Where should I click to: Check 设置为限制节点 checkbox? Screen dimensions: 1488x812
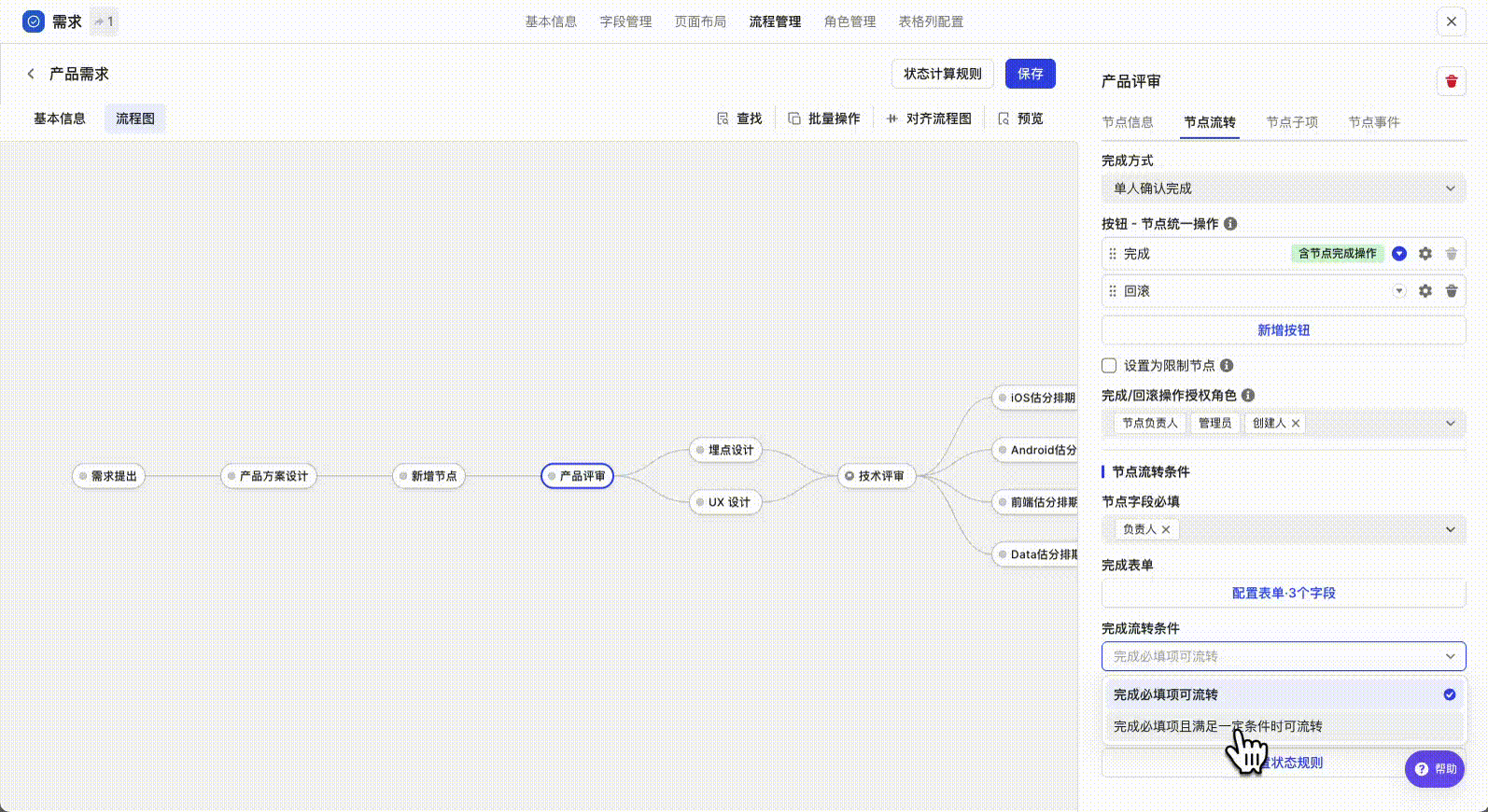pos(1109,366)
